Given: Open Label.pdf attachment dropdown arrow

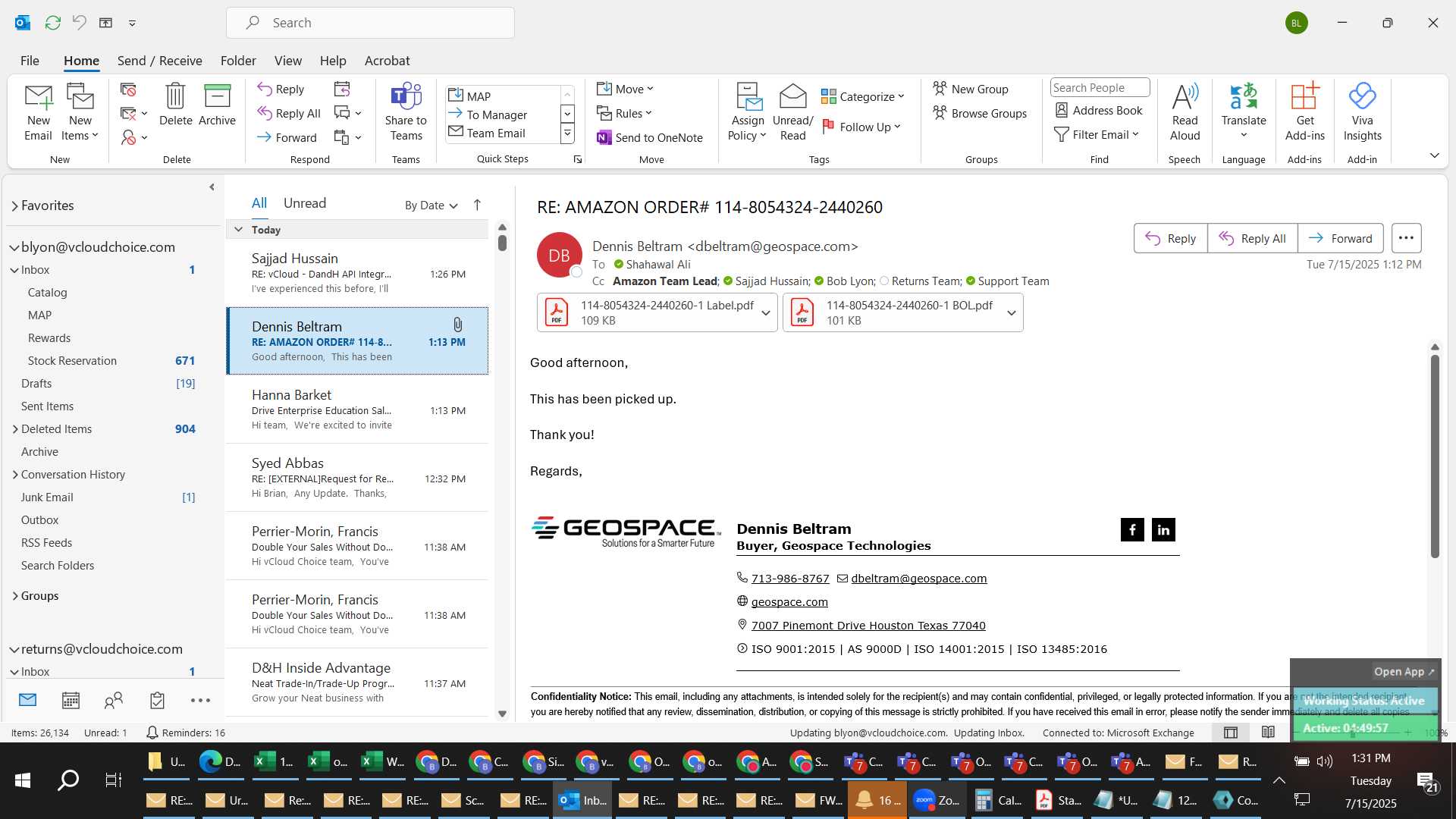Looking at the screenshot, I should pos(766,312).
